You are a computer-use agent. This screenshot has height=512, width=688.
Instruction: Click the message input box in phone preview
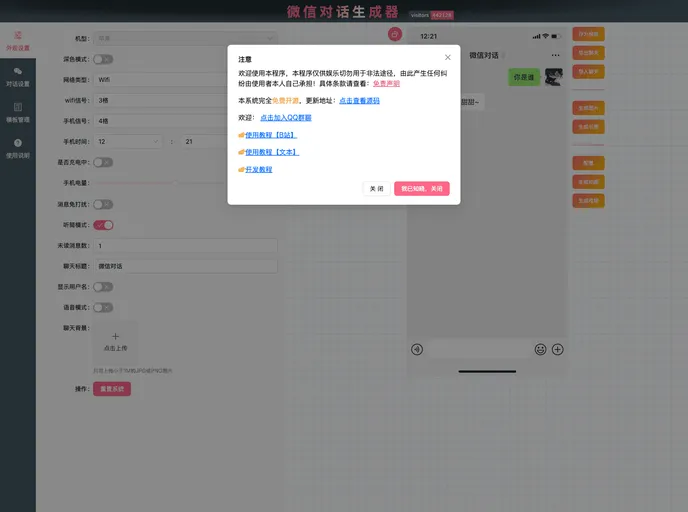click(x=479, y=349)
